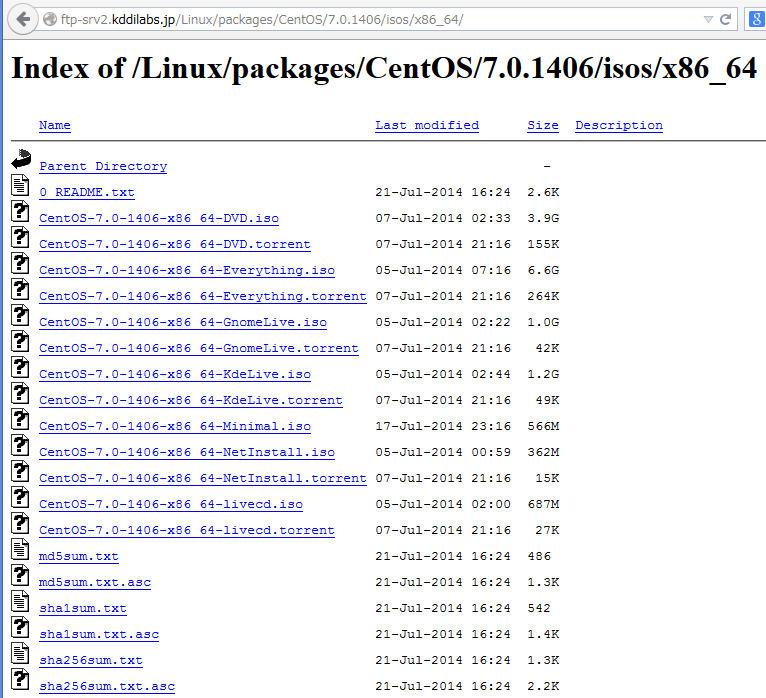Viewport: 766px width, 698px height.
Task: Click the 566M size of Minimal.iso
Action: 543,426
